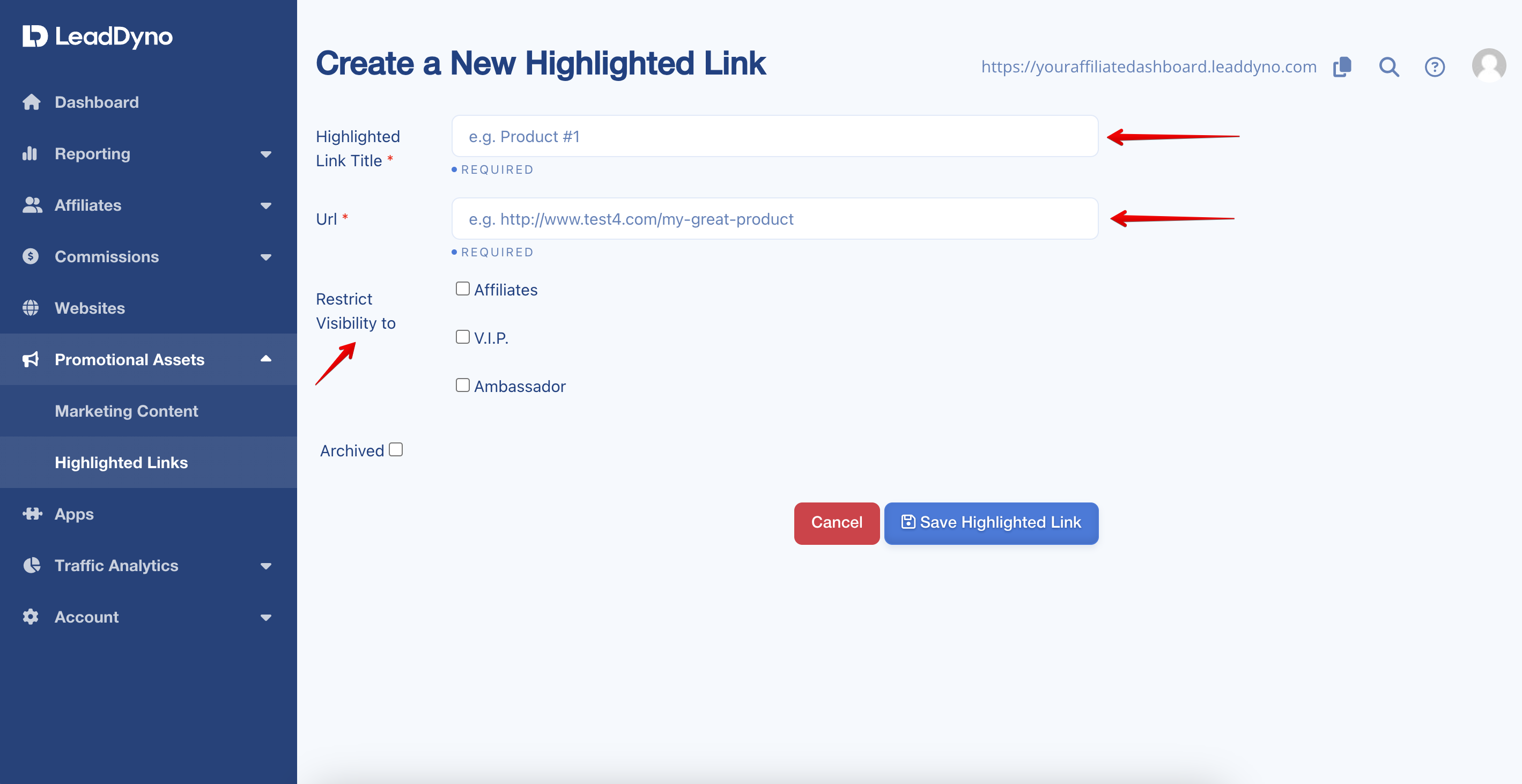Toggle the Archived checkbox
Viewport: 1522px width, 784px height.
(x=396, y=449)
